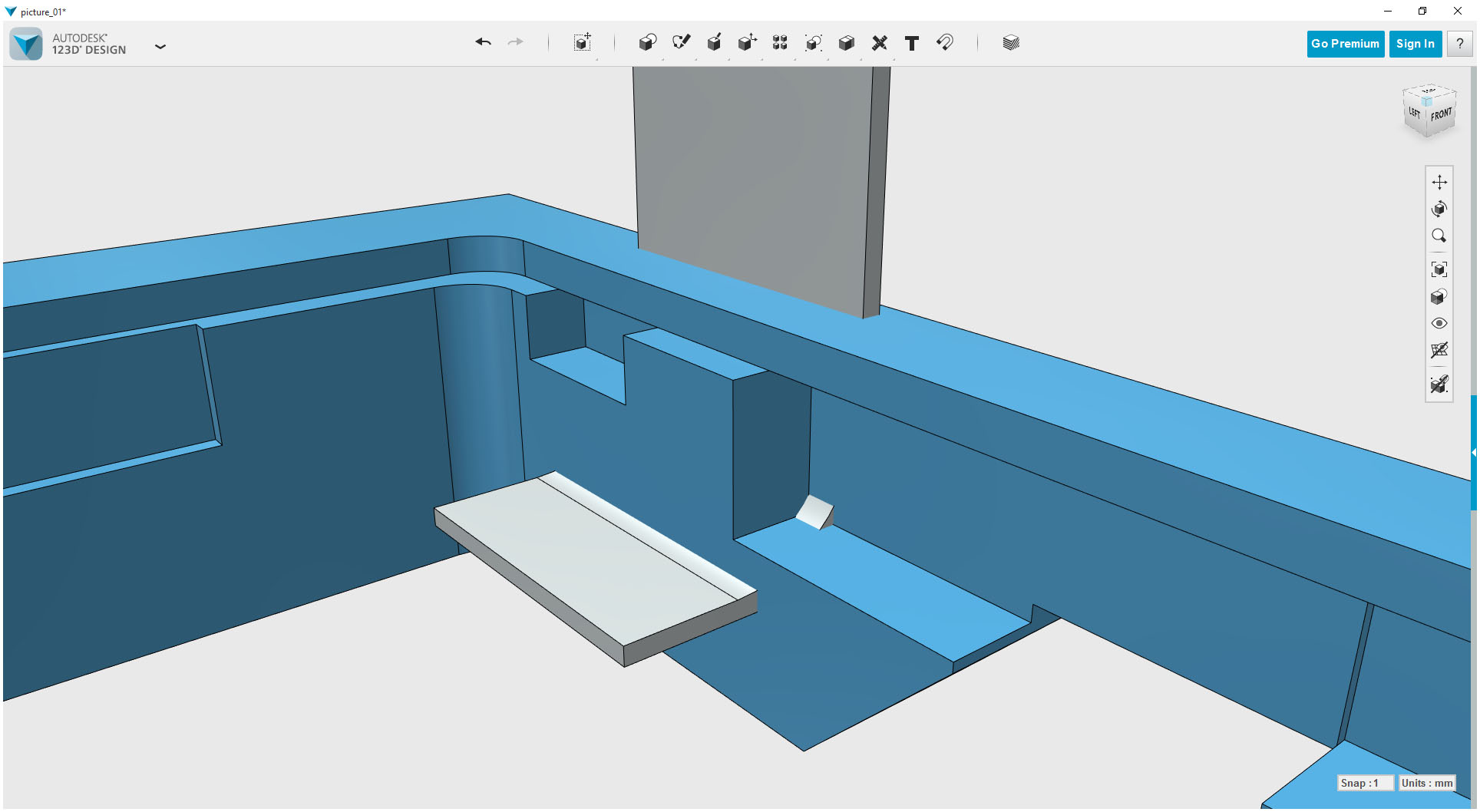Open the Material editor icon

pos(1010,43)
